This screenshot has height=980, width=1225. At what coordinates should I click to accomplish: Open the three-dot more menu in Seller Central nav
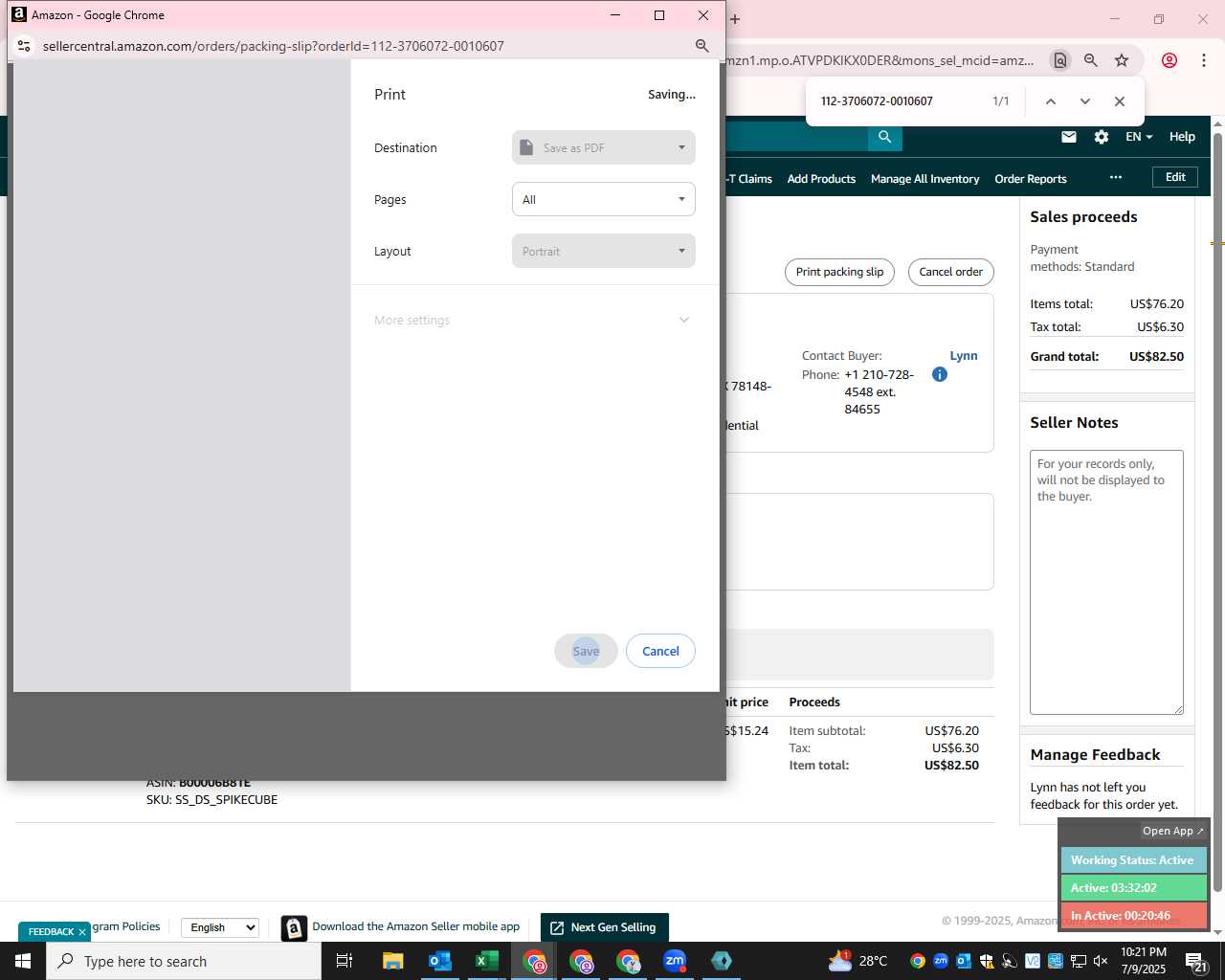pos(1116,177)
